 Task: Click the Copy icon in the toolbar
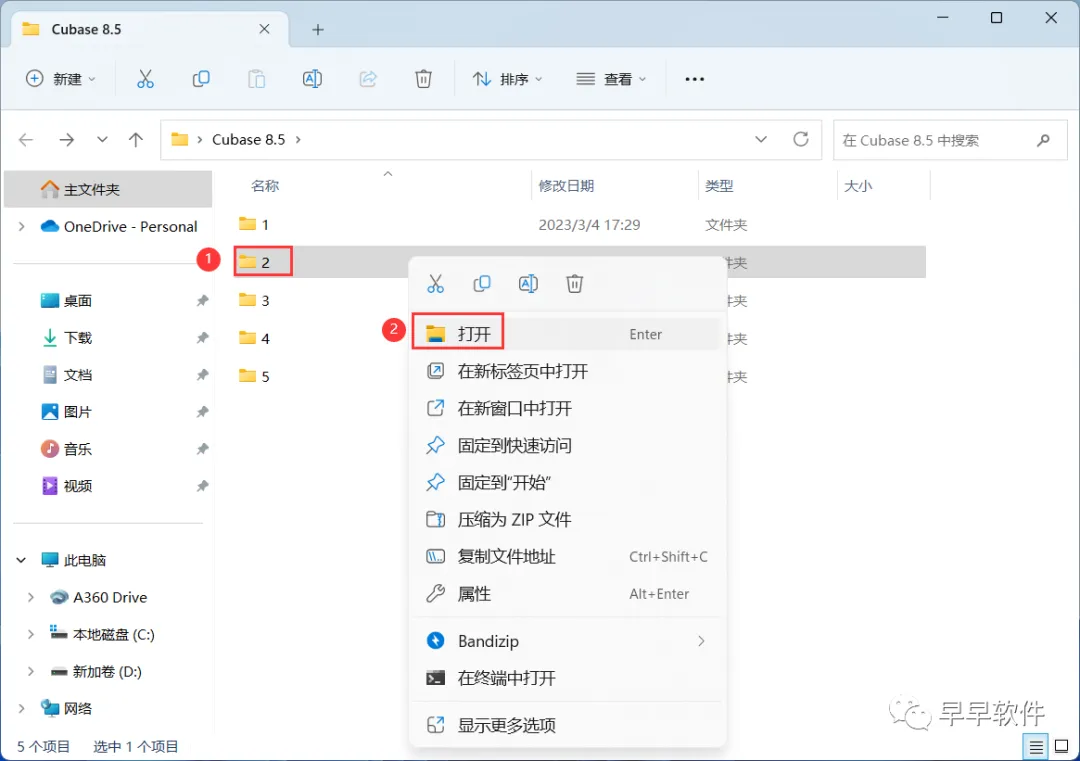coord(201,79)
